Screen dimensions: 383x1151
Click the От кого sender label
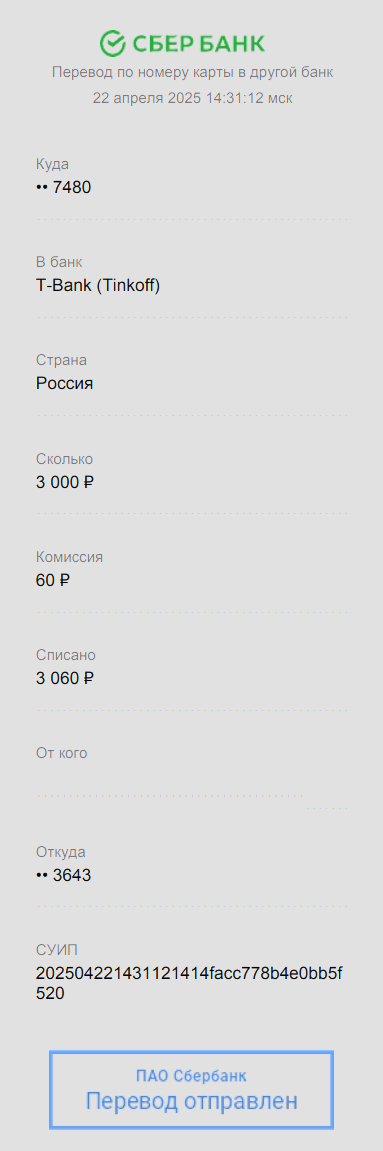[x=62, y=753]
